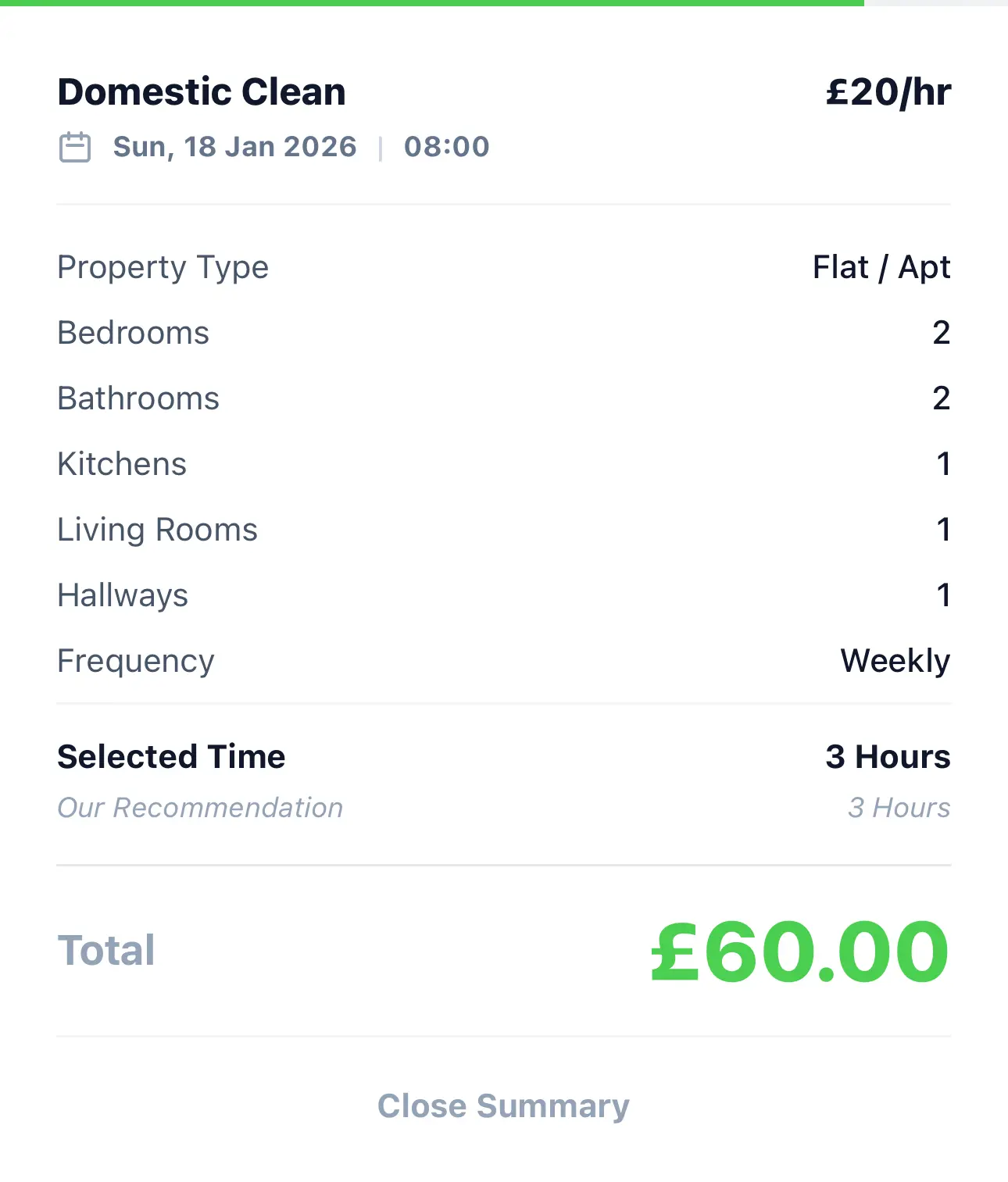Click the calendar icon beside the date
Screen dimensions: 1008x1182
pyautogui.click(x=75, y=147)
